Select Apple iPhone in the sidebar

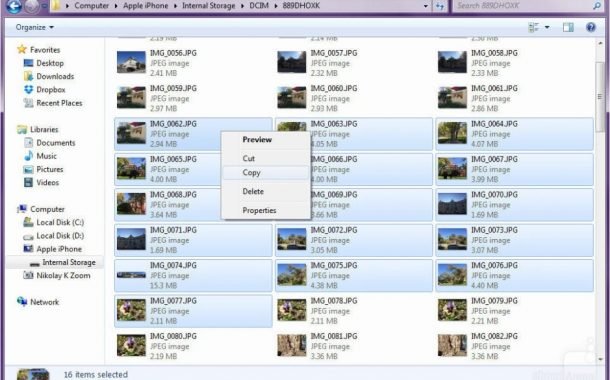coord(59,249)
